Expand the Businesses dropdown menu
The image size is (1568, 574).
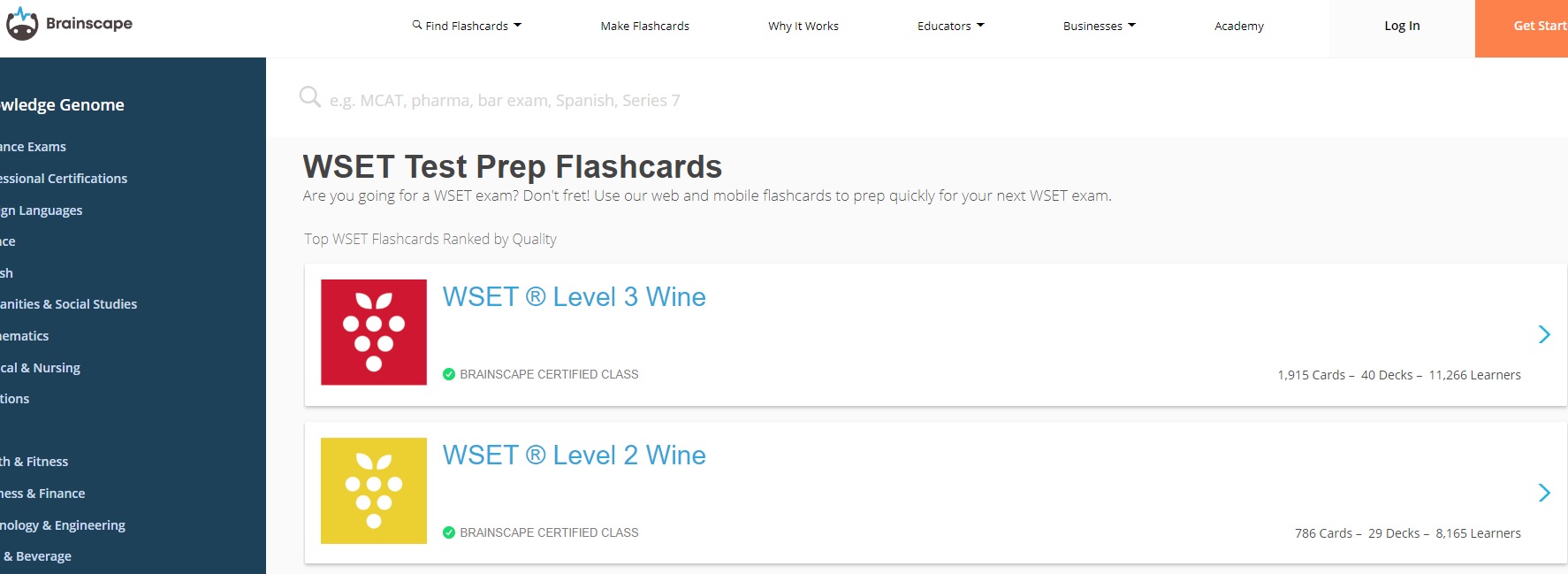pyautogui.click(x=1100, y=26)
